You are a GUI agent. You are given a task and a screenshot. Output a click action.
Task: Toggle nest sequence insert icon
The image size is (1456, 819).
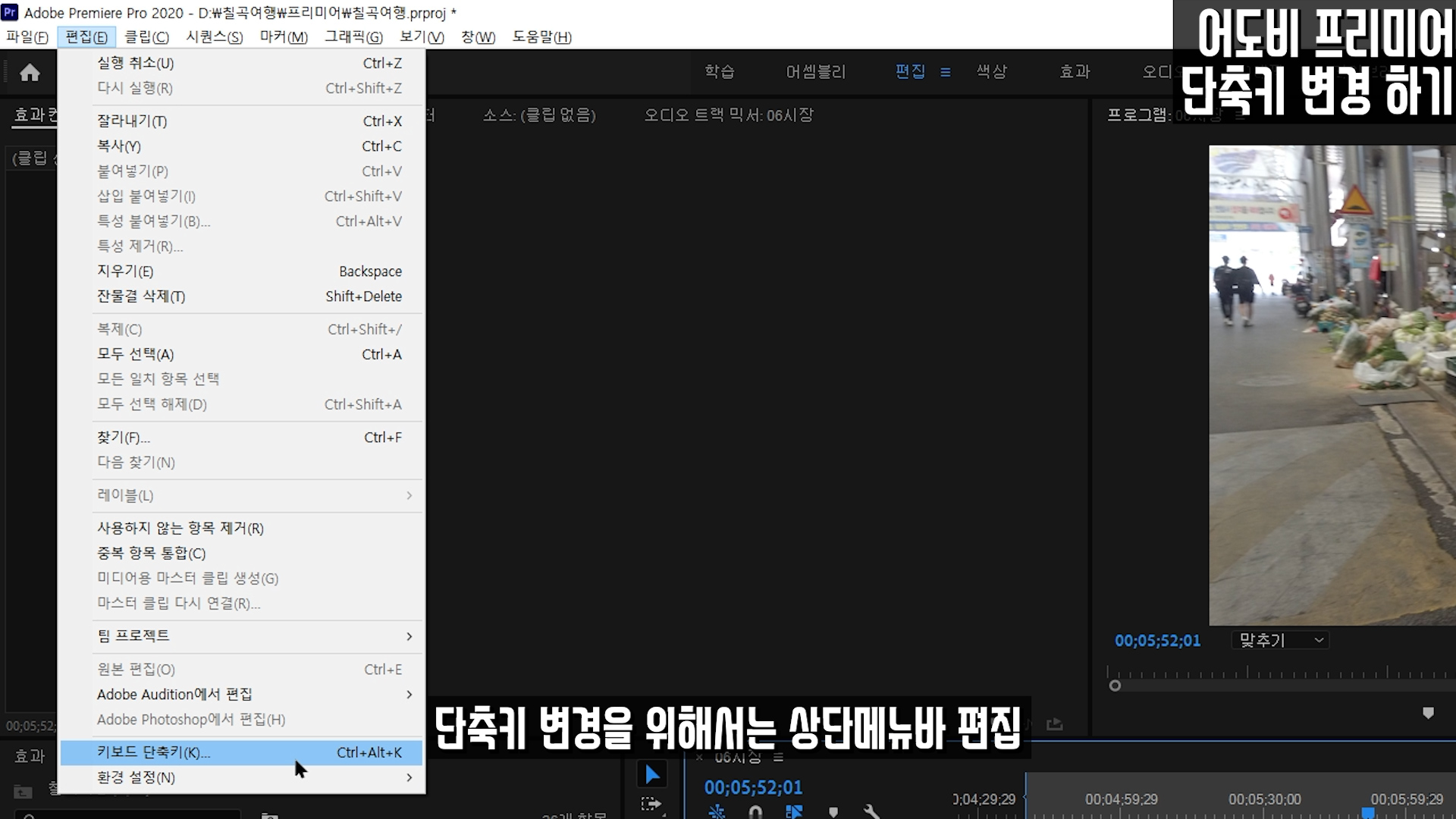[x=717, y=812]
